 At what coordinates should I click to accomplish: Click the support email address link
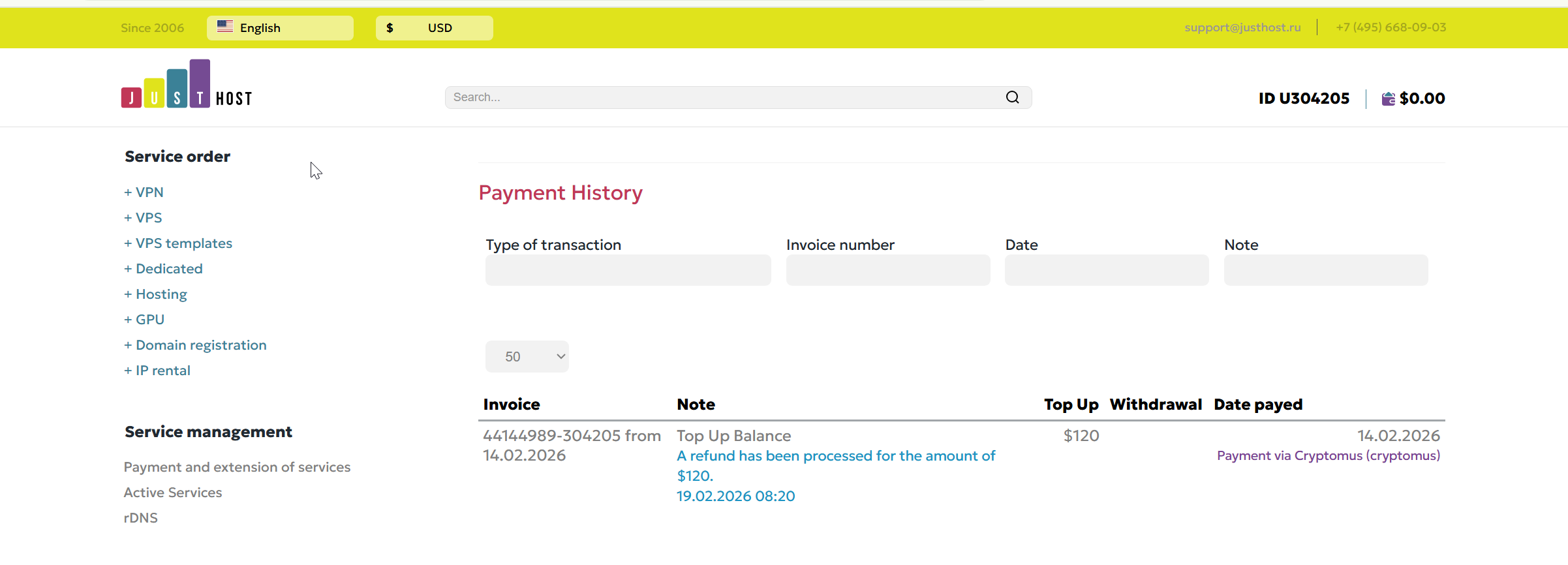[x=1242, y=27]
